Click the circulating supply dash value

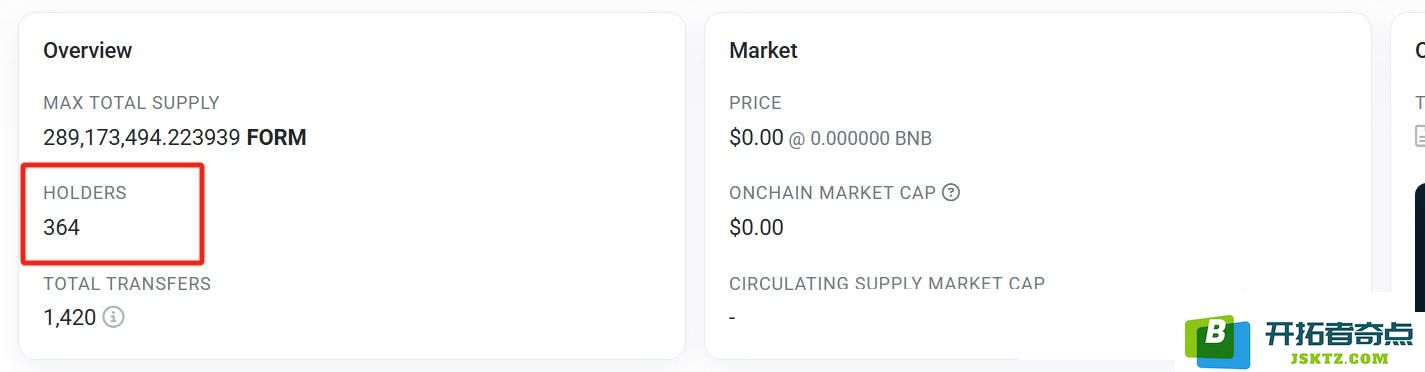pos(732,318)
